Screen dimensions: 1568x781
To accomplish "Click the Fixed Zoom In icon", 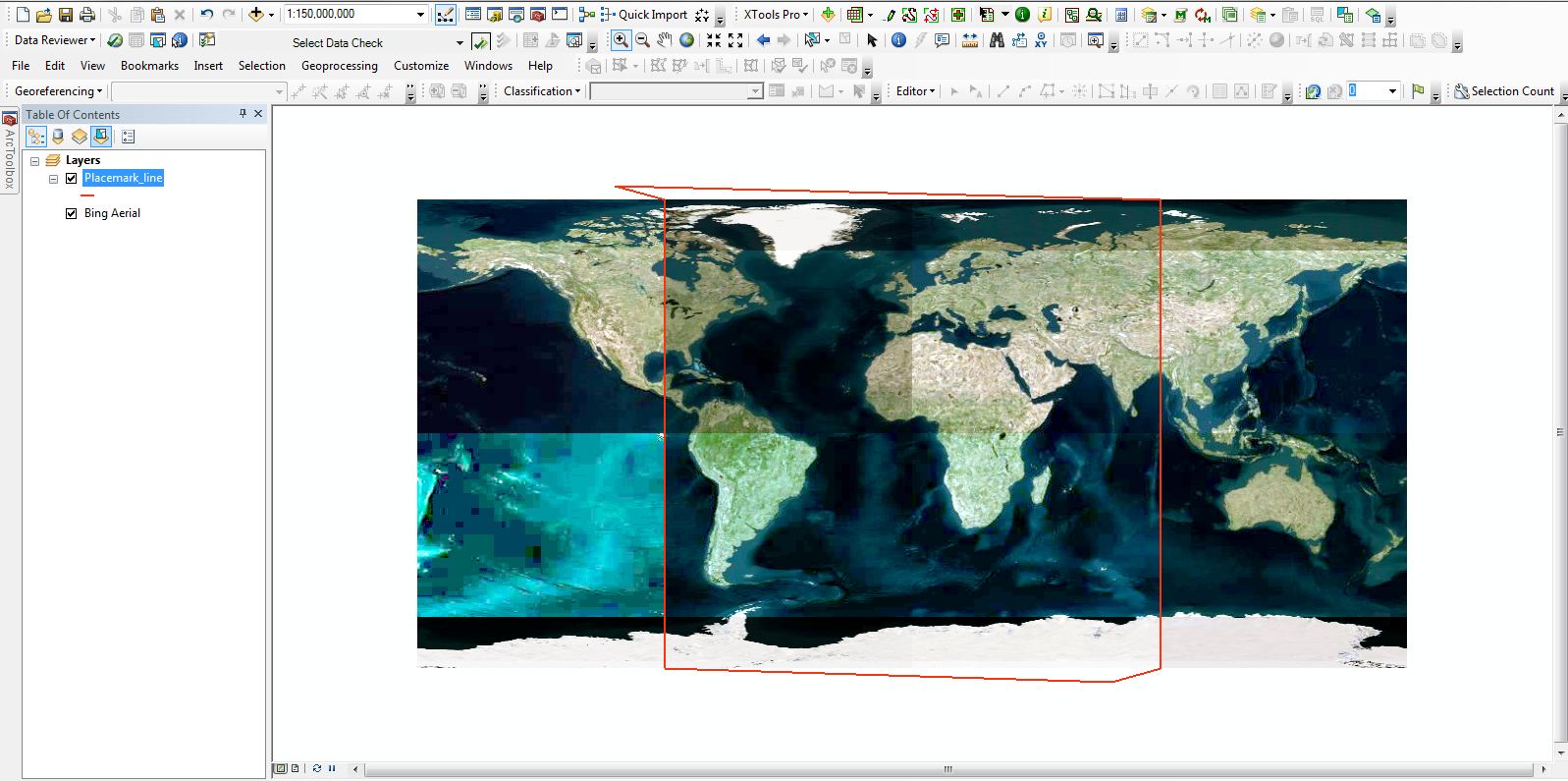I will point(714,40).
